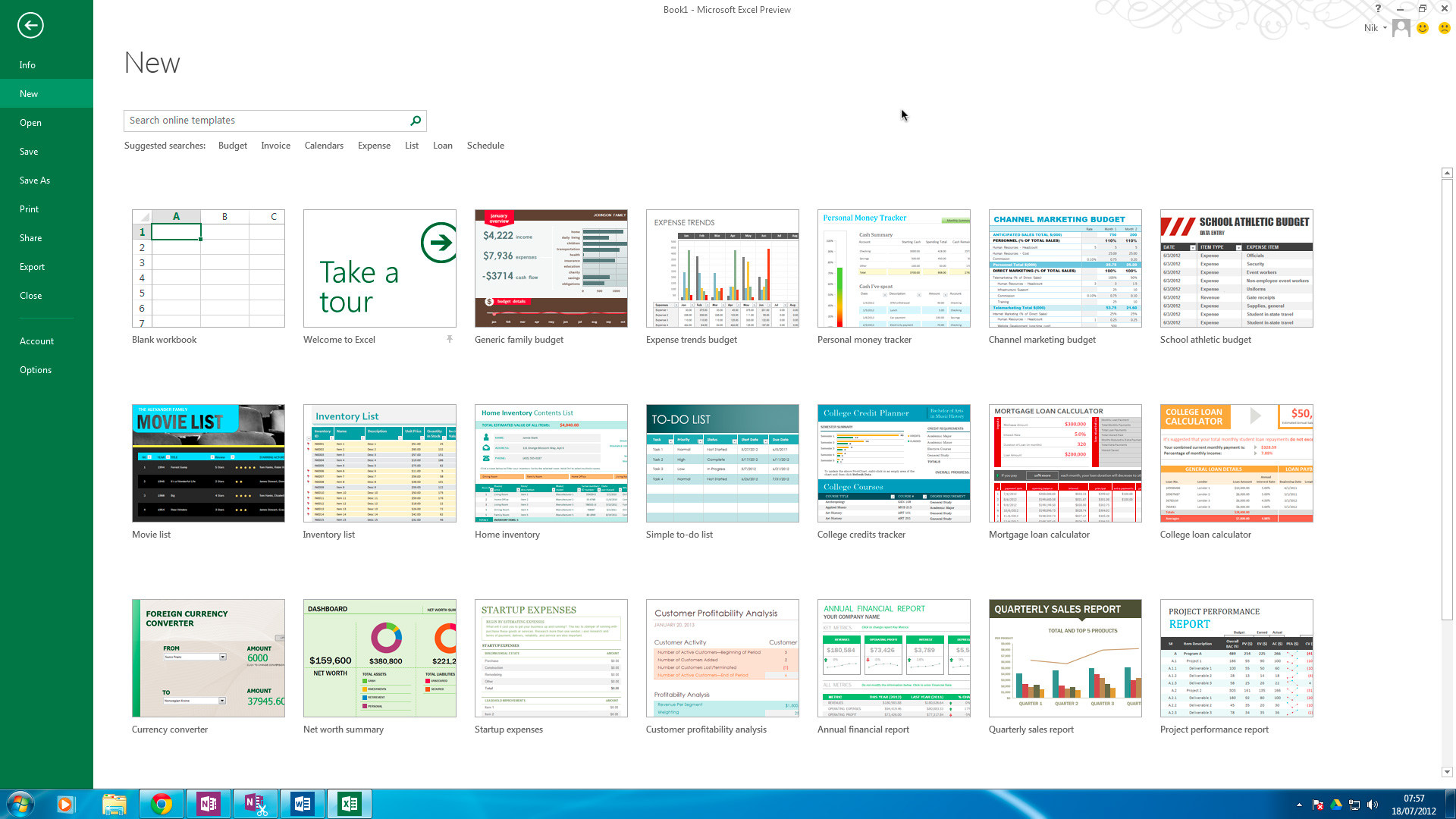Open Windows Explorer from taskbar
Screen dimensions: 1456x819
click(x=114, y=804)
